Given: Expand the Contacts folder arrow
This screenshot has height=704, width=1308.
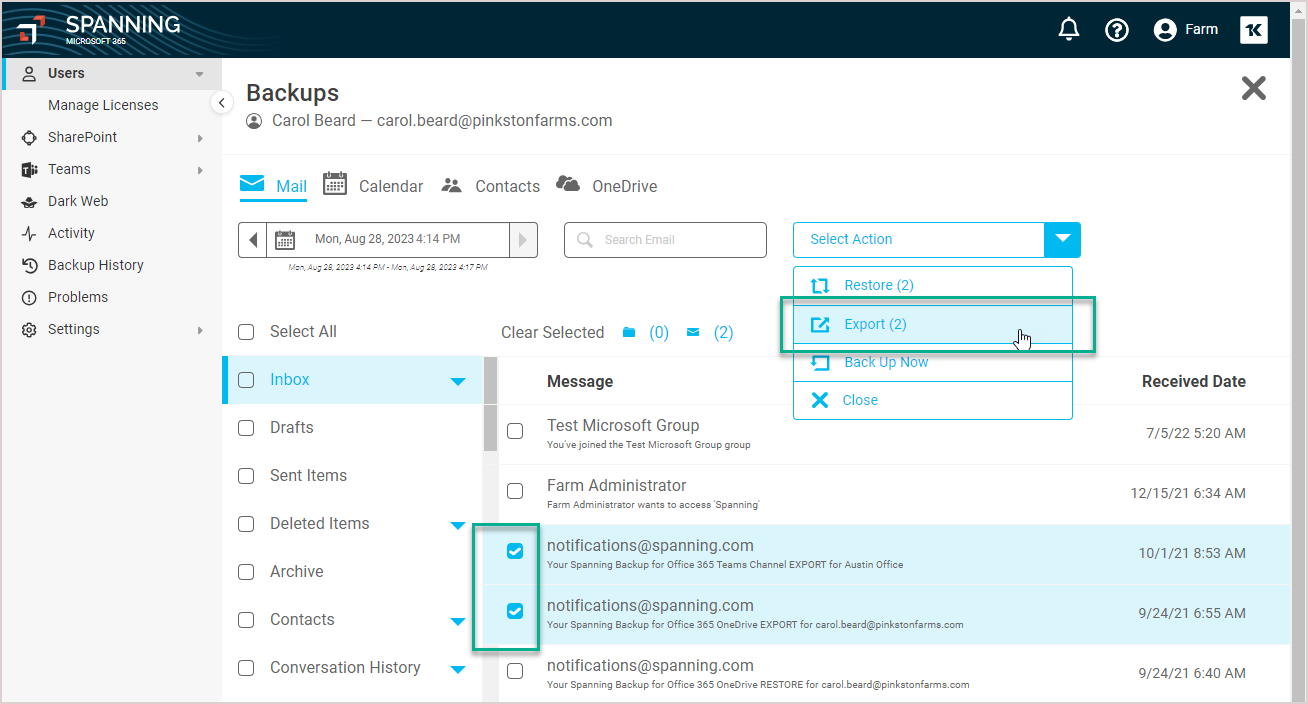Looking at the screenshot, I should click(458, 621).
